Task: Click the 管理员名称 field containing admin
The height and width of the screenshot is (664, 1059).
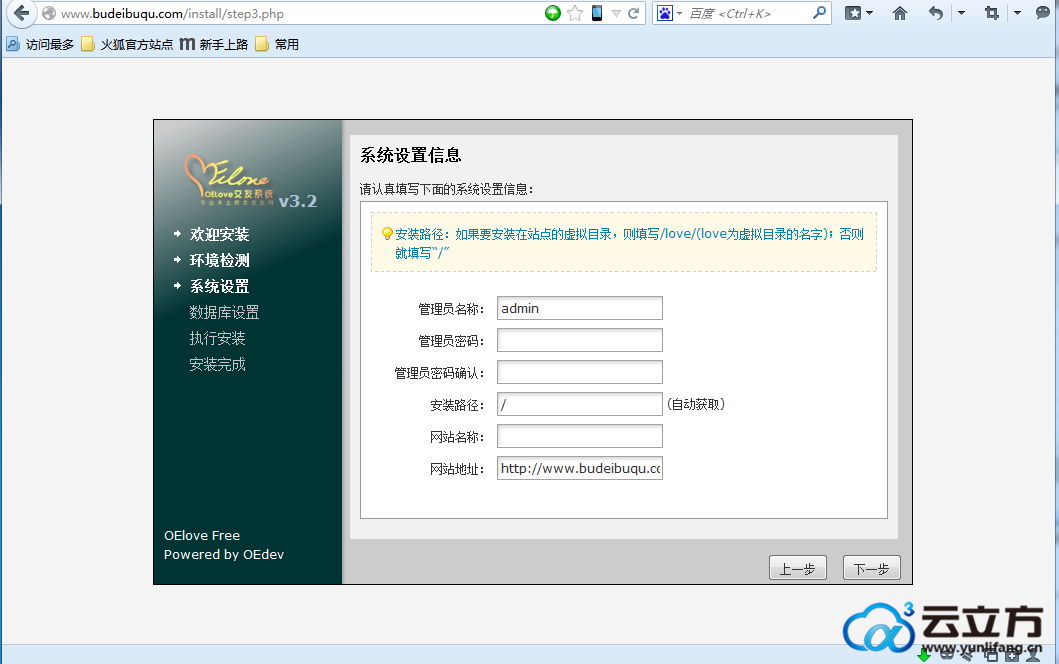Action: [x=579, y=308]
